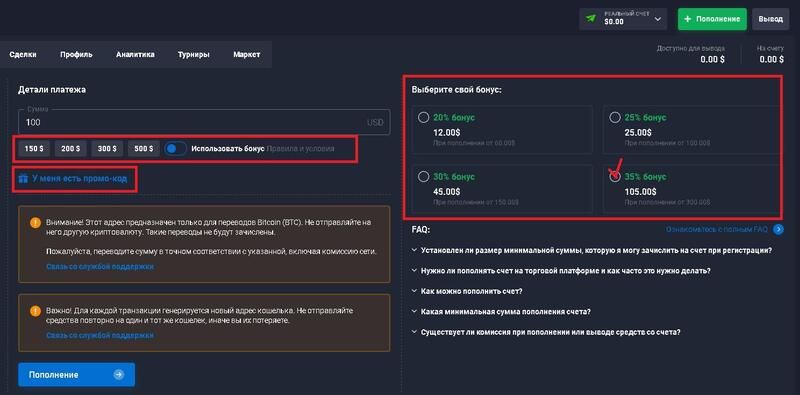Expand FAQ about deposit or withdrawal commission
Viewport: 800px width, 395px height.
[546, 332]
